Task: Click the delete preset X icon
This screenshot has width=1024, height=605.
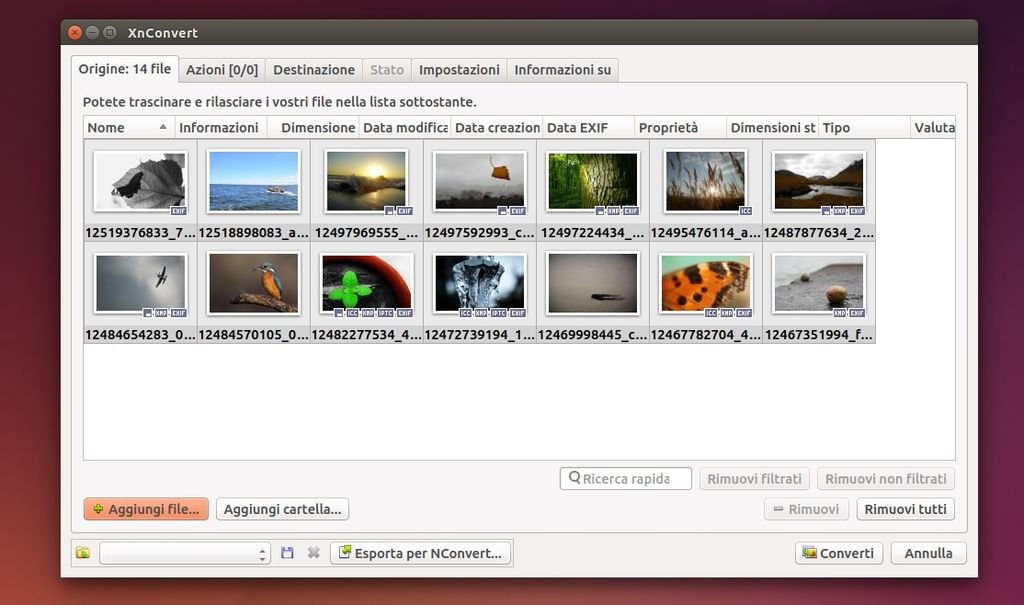Action: (x=313, y=553)
